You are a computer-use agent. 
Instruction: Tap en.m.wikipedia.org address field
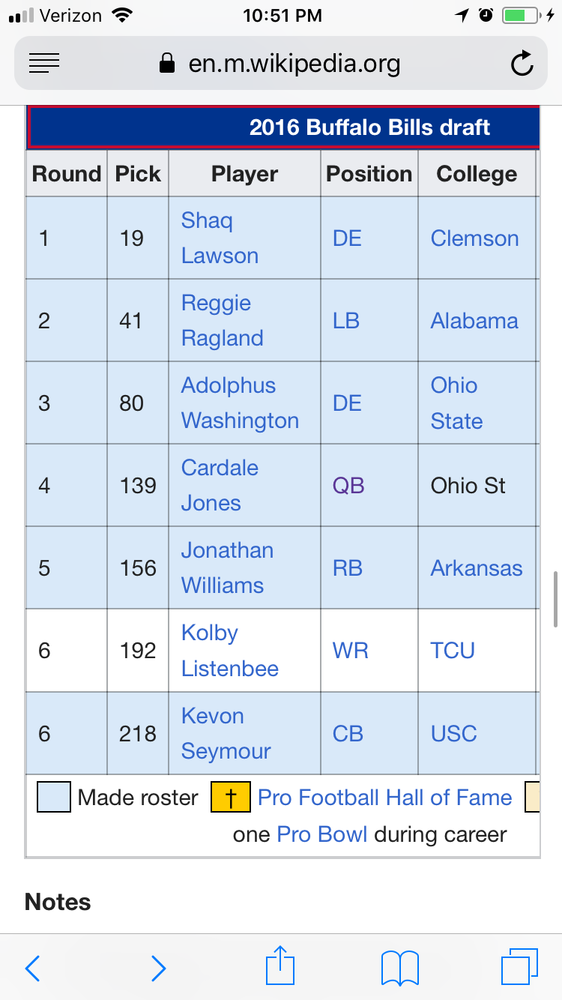(281, 63)
